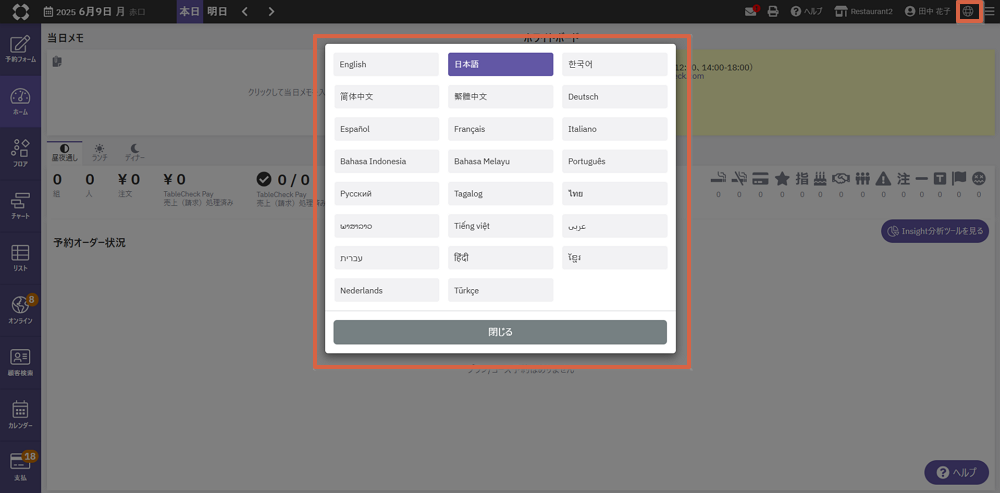Select Nederlands language
The height and width of the screenshot is (493, 1000).
click(386, 290)
